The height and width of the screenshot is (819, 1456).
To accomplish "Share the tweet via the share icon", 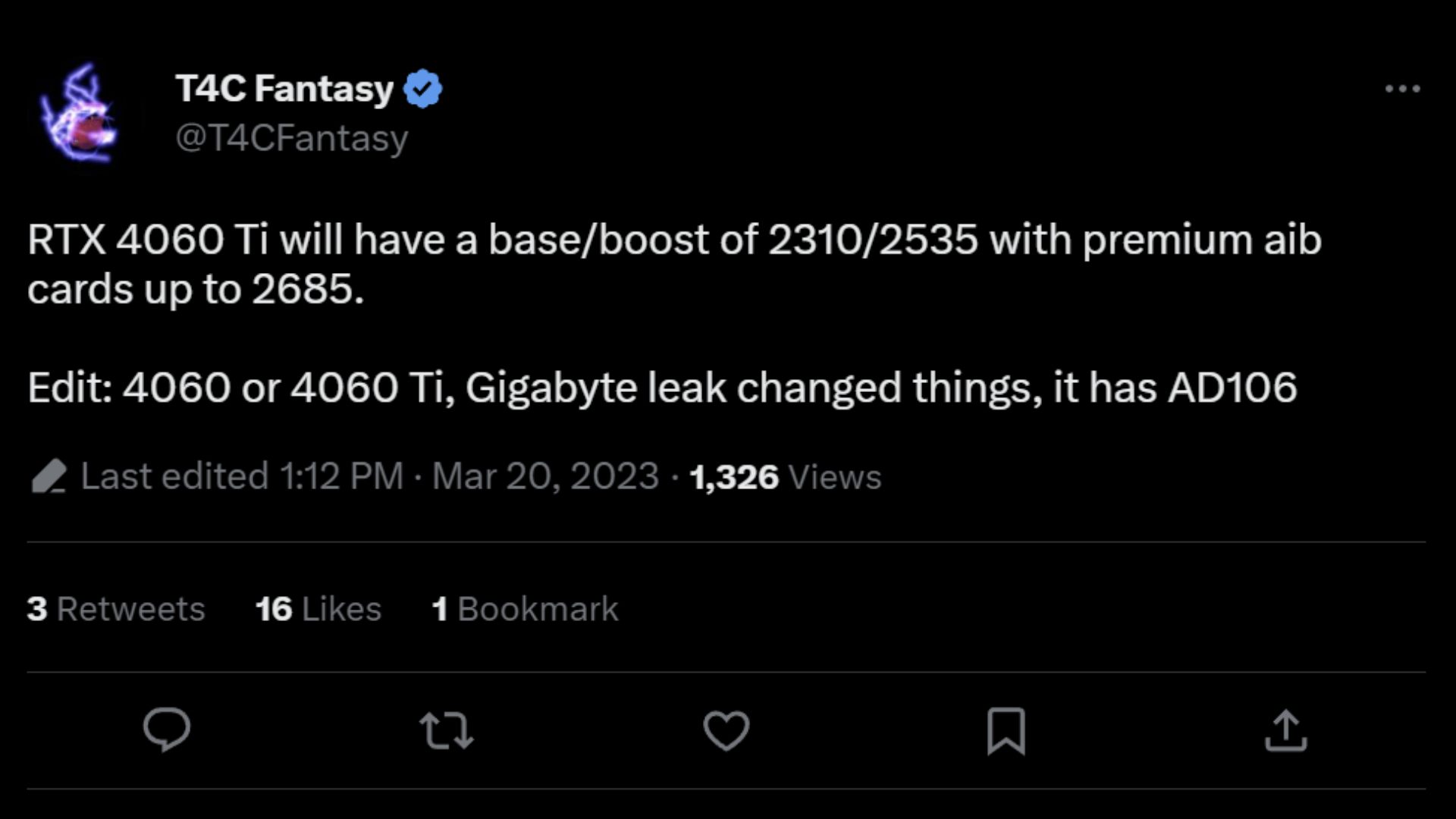I will (1285, 730).
